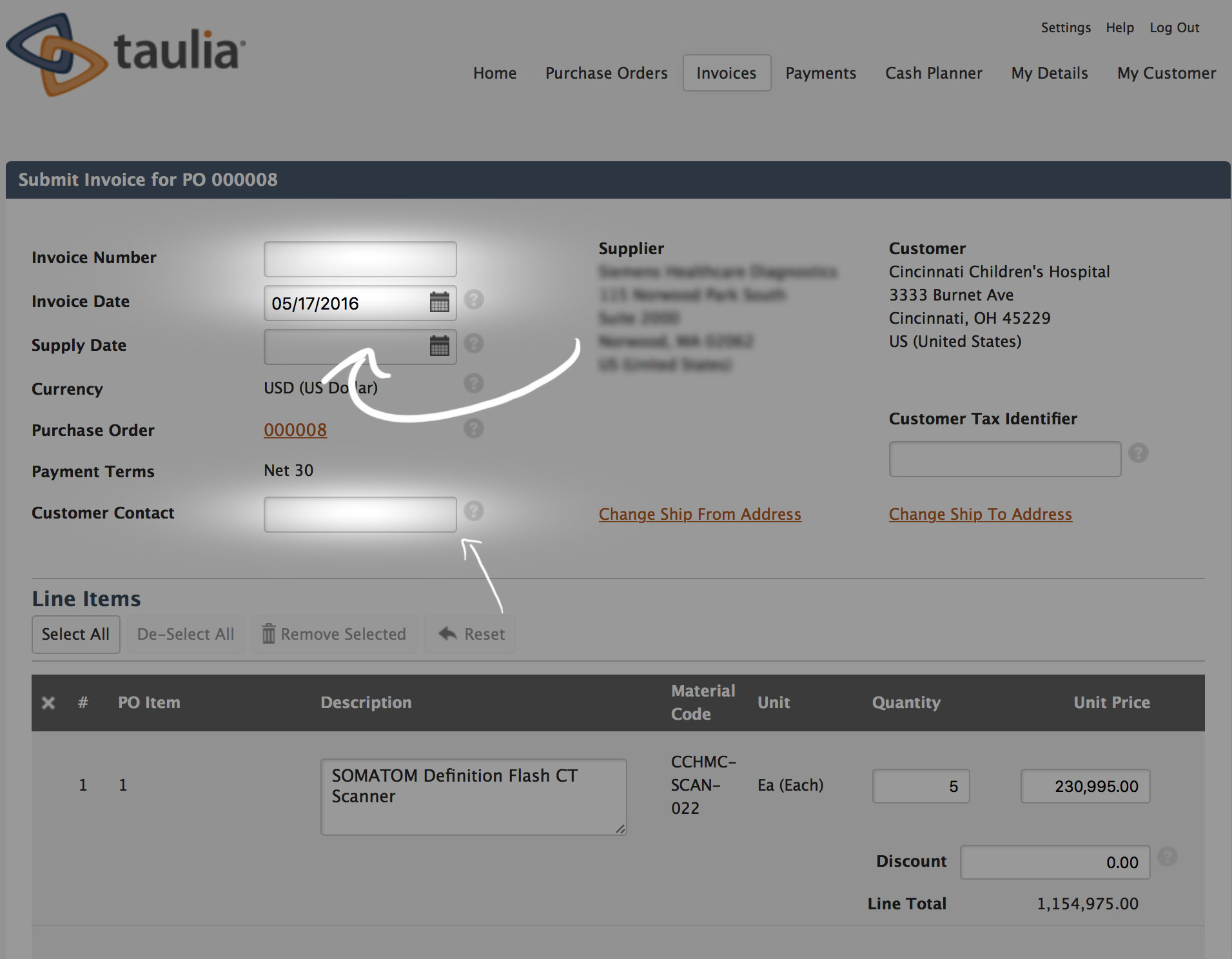Open purchase order 000008 link
The image size is (1232, 959).
[x=295, y=430]
